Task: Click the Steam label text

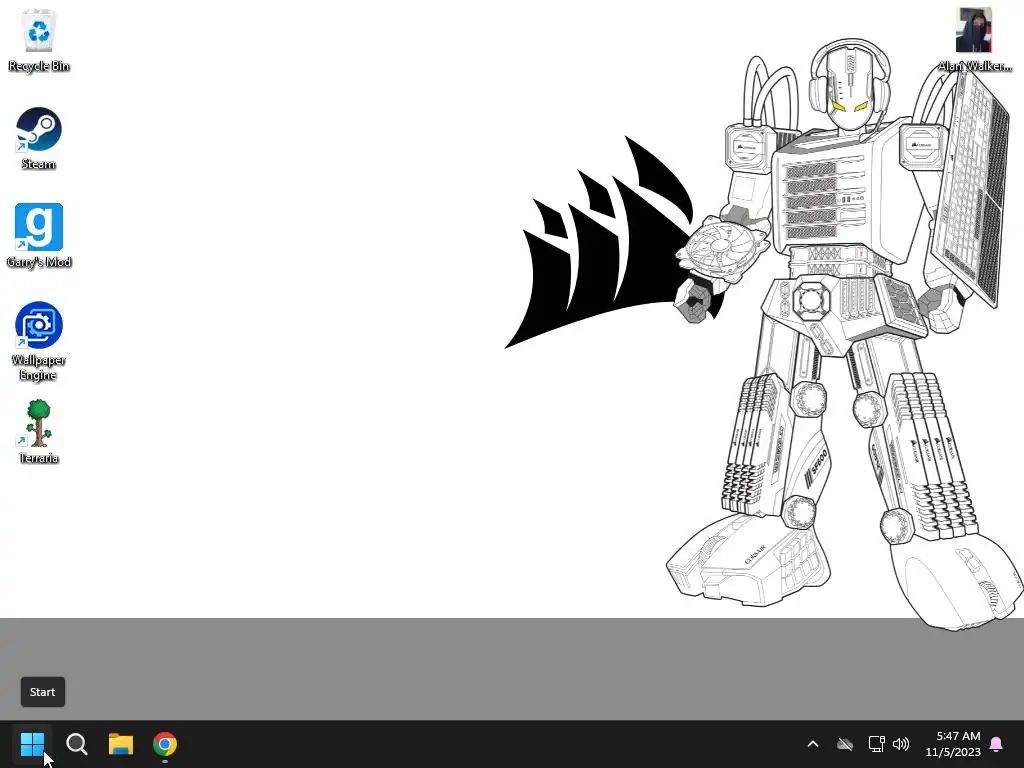Action: [39, 164]
